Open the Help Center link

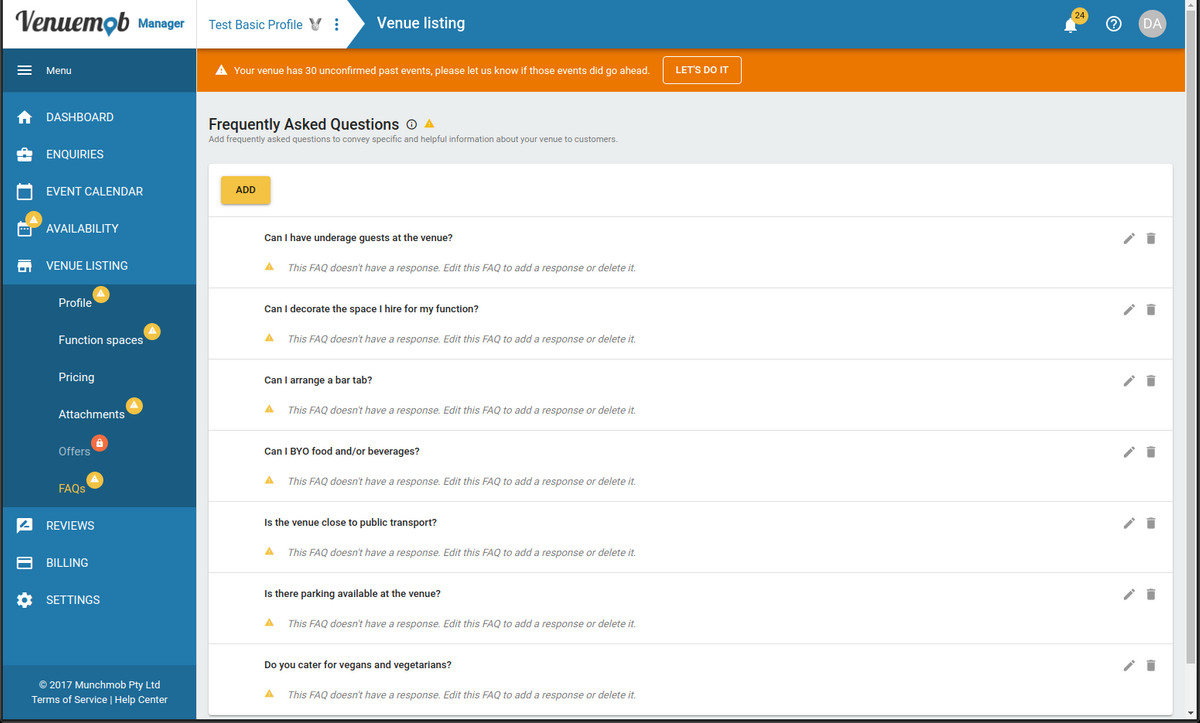pos(141,700)
